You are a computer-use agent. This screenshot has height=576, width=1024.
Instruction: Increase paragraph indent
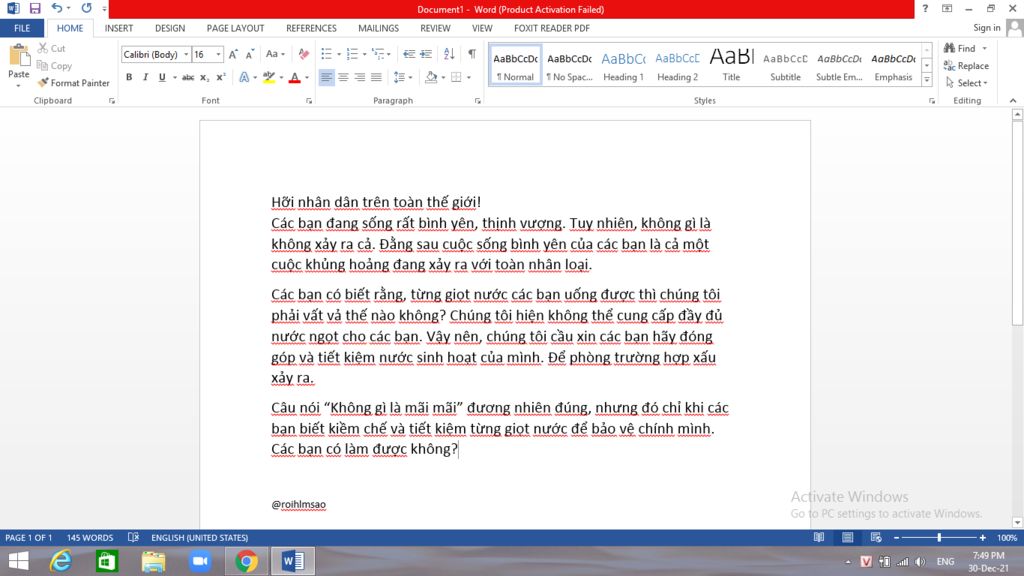pyautogui.click(x=426, y=54)
